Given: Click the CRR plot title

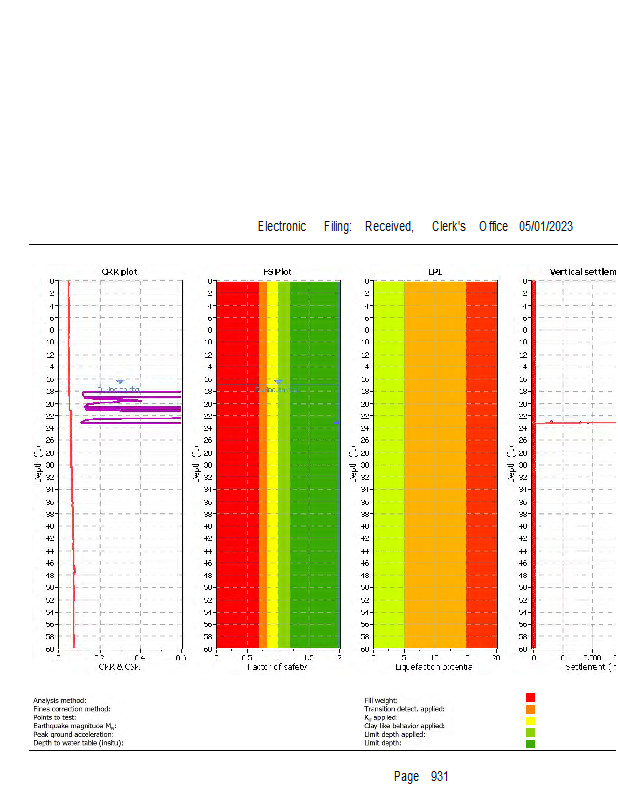Looking at the screenshot, I should tap(119, 271).
